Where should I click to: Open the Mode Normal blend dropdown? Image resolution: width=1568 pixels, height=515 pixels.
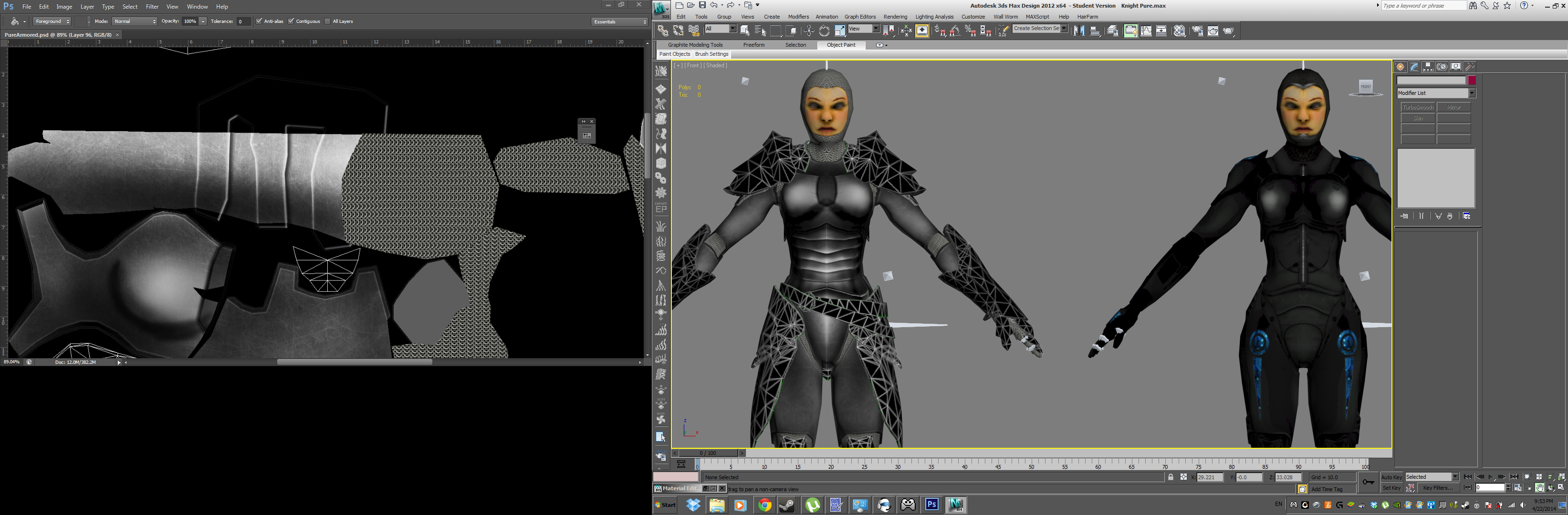coord(135,21)
